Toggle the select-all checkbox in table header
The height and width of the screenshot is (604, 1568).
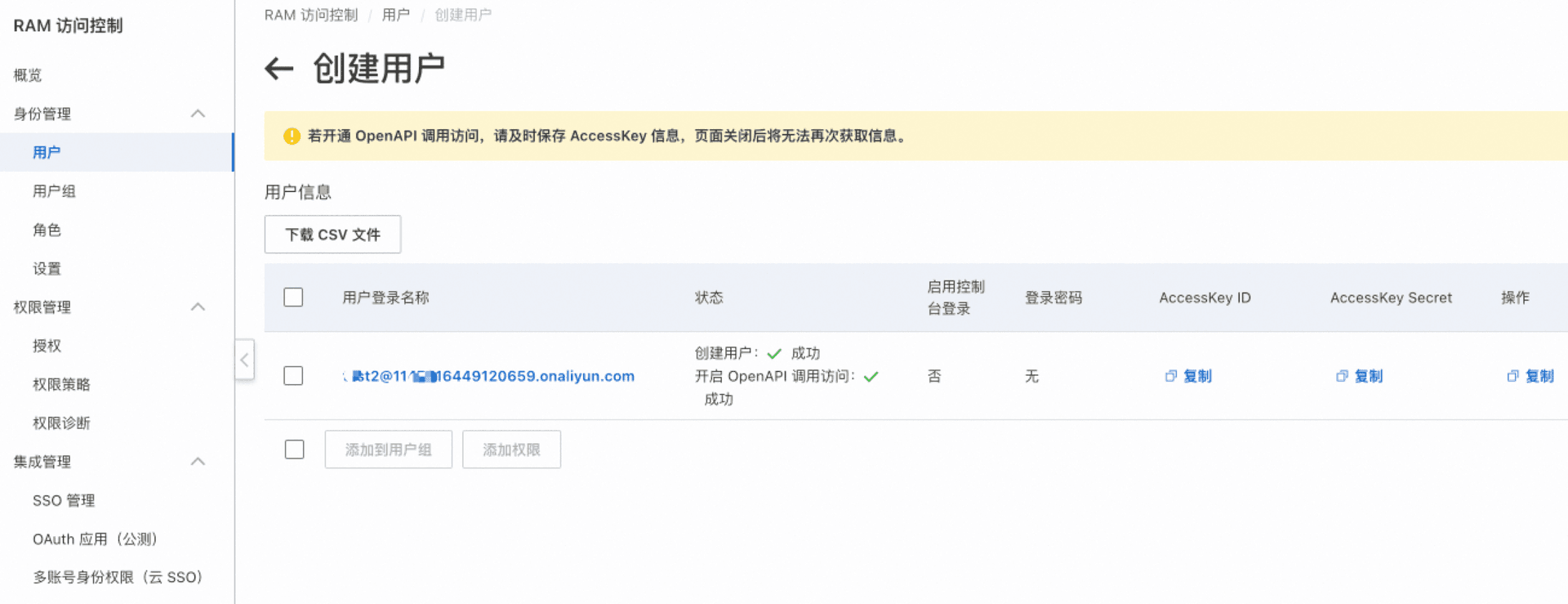293,298
